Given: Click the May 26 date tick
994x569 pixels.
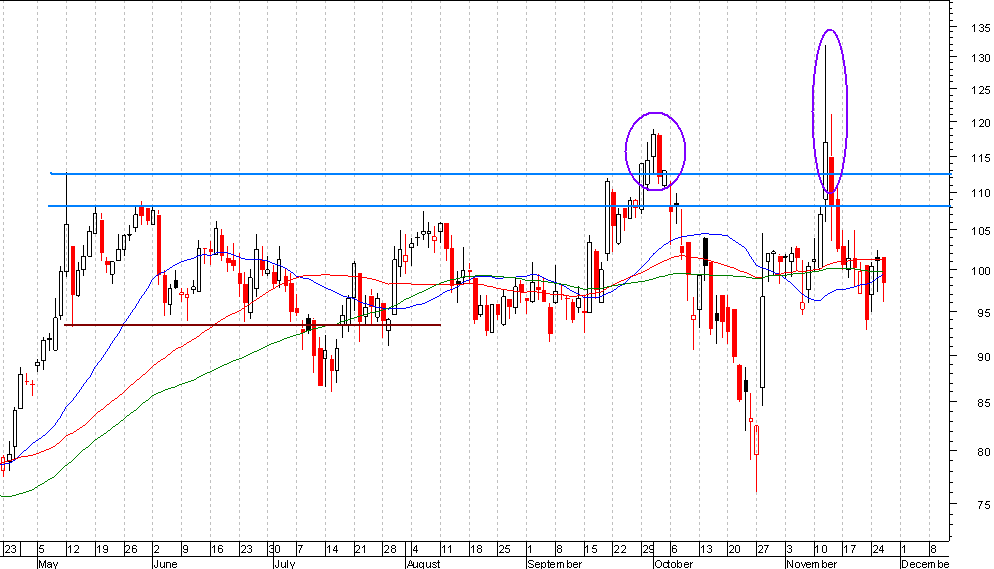Looking at the screenshot, I should coord(131,549).
